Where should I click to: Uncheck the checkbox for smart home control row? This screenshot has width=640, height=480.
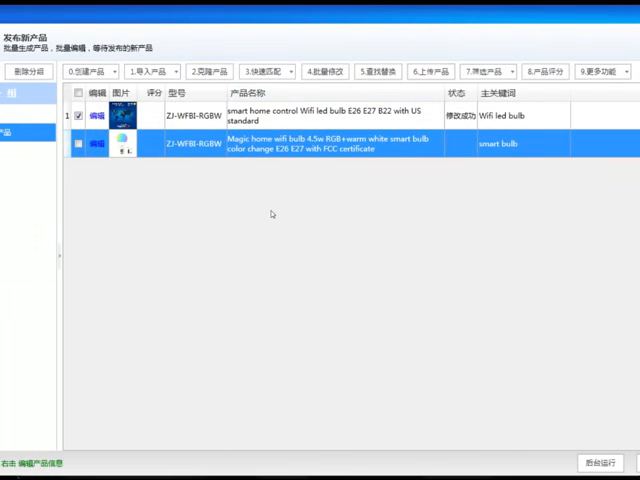pos(78,116)
